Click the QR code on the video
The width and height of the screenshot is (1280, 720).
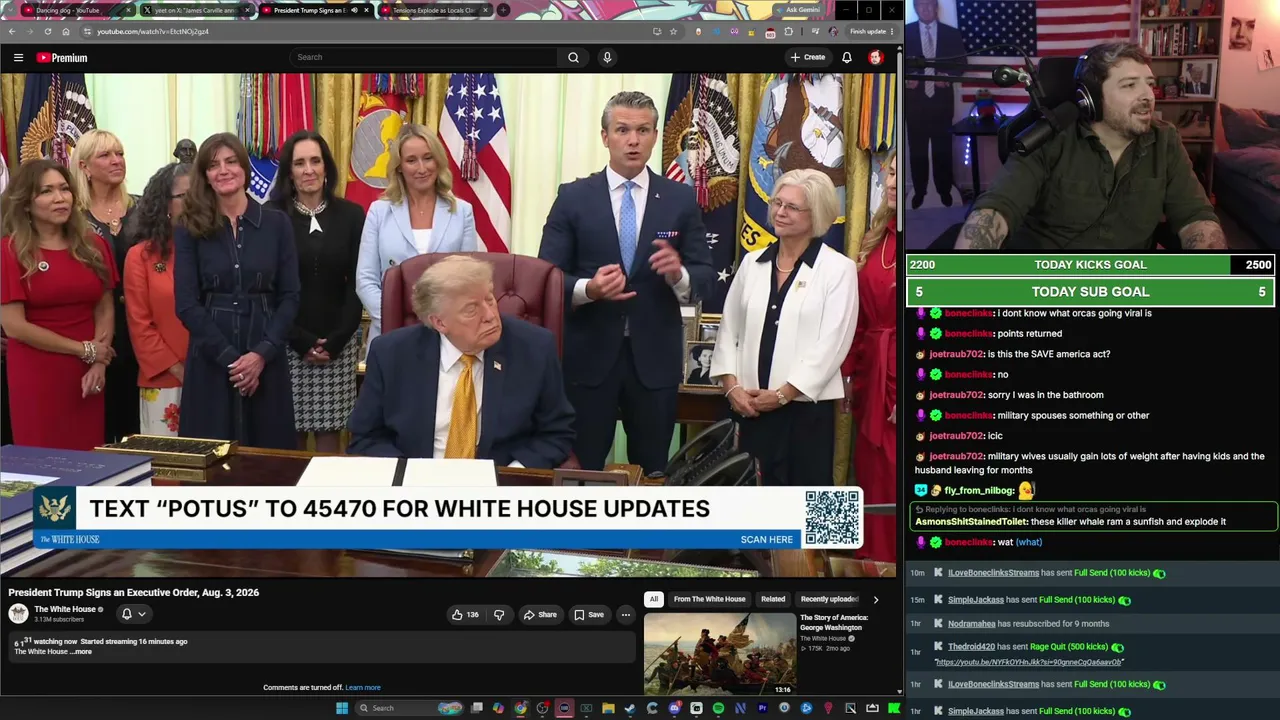pos(832,517)
